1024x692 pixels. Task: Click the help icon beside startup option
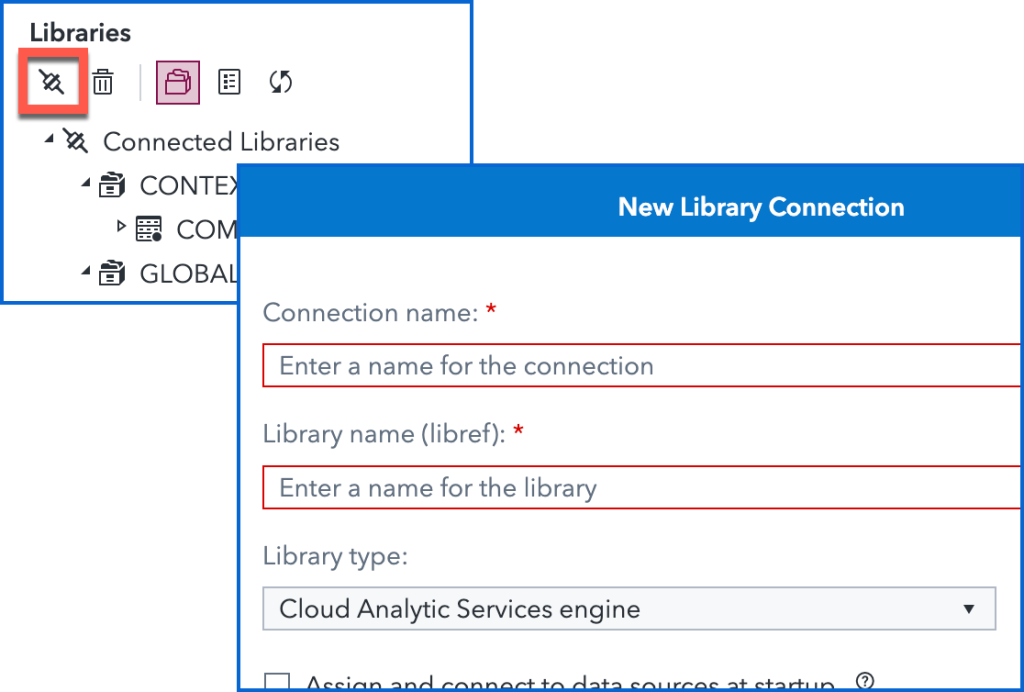point(865,682)
